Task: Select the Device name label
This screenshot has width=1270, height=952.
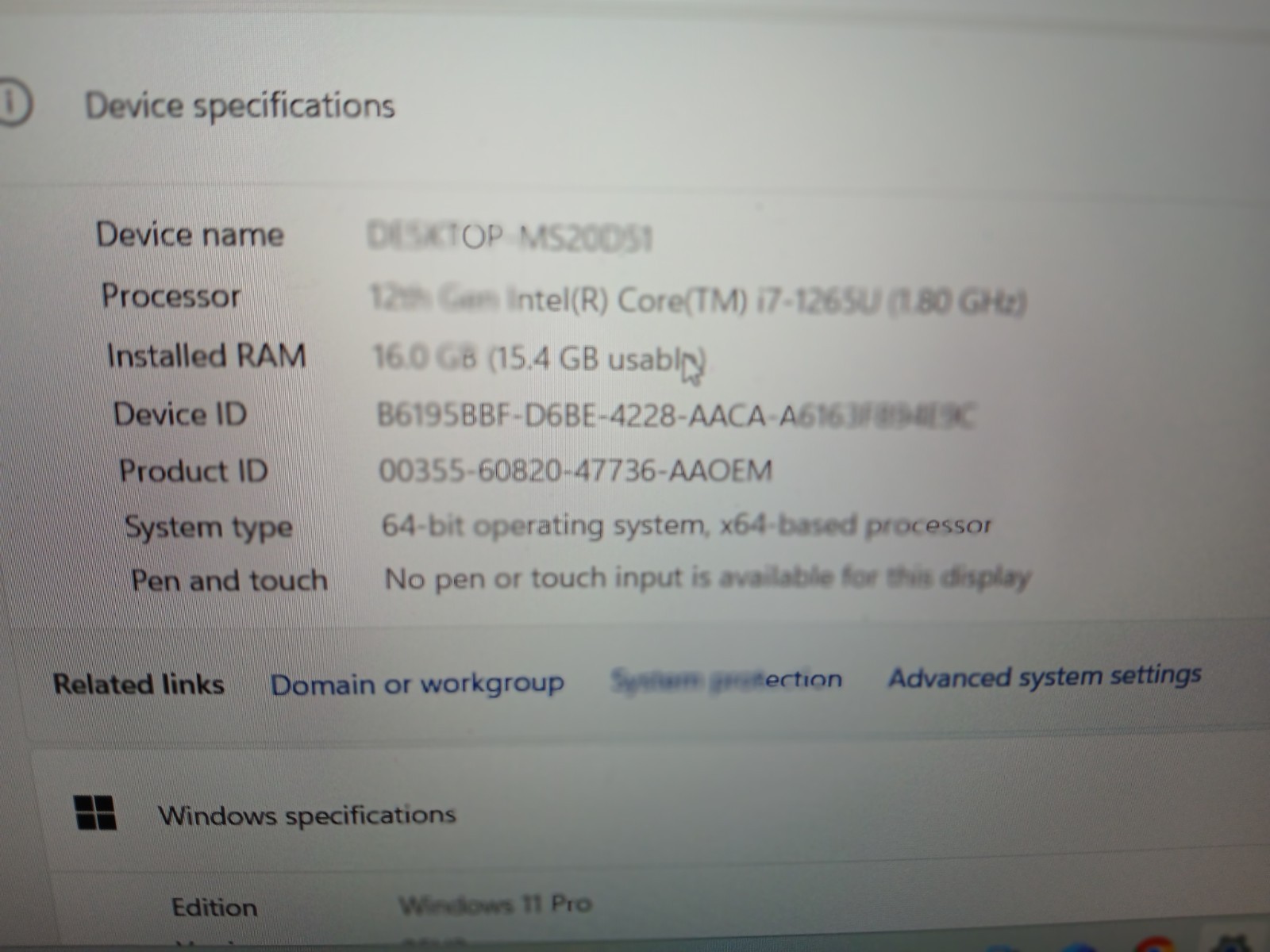Action: pos(190,234)
